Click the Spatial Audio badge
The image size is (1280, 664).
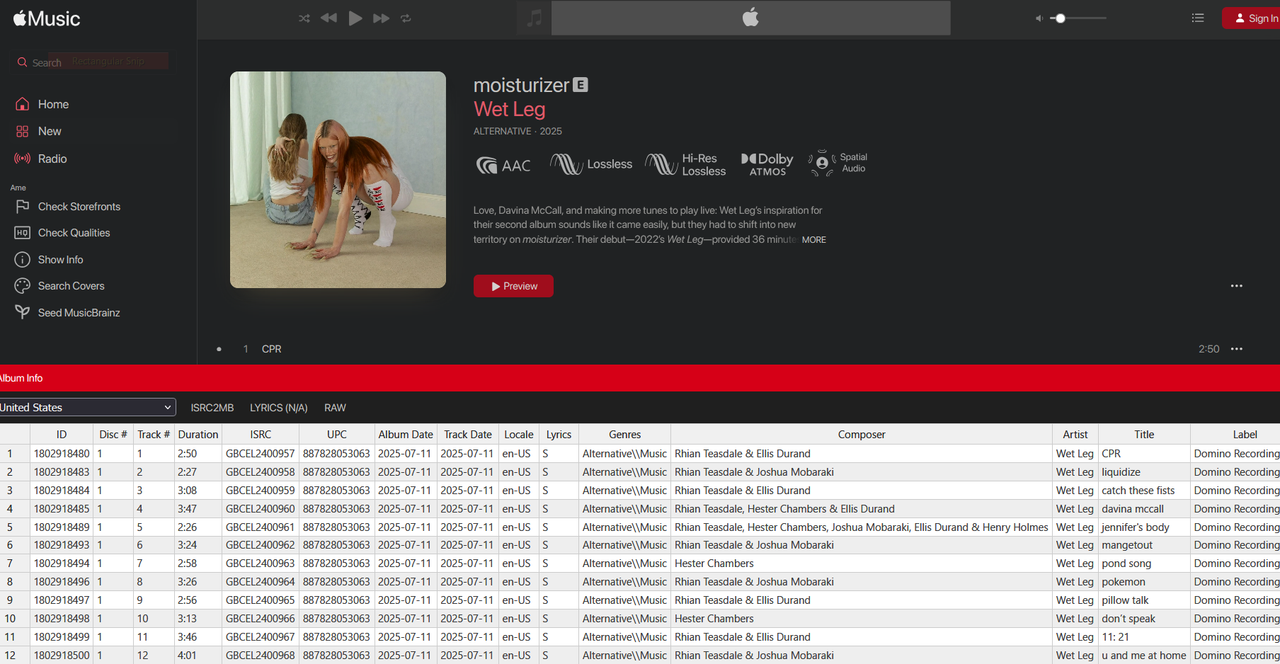tap(838, 163)
